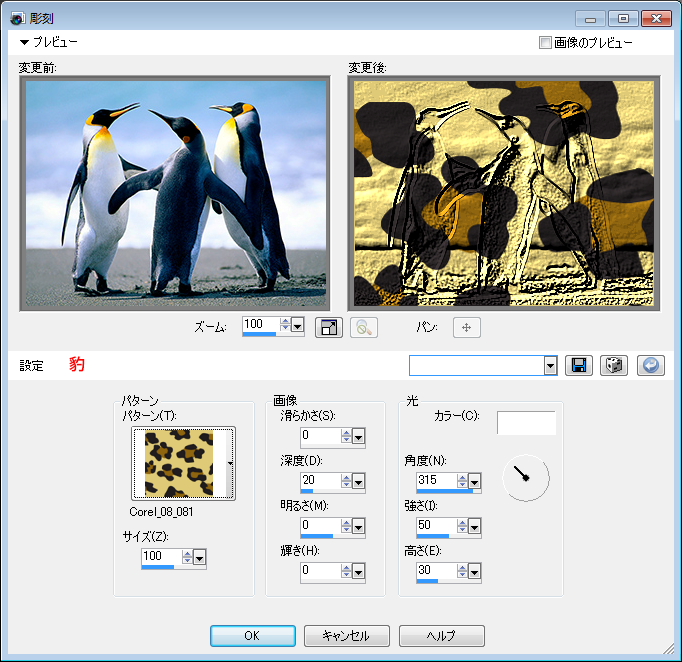Click the ヘルプ button
This screenshot has width=682, height=662.
pos(441,636)
